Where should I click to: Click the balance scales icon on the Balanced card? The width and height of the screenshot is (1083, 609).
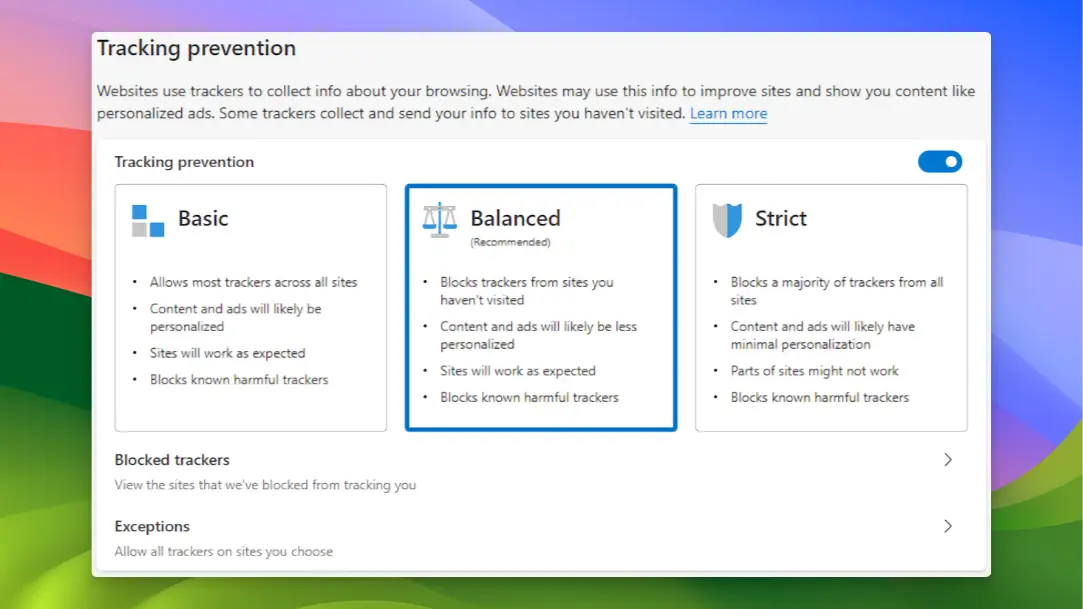point(440,219)
